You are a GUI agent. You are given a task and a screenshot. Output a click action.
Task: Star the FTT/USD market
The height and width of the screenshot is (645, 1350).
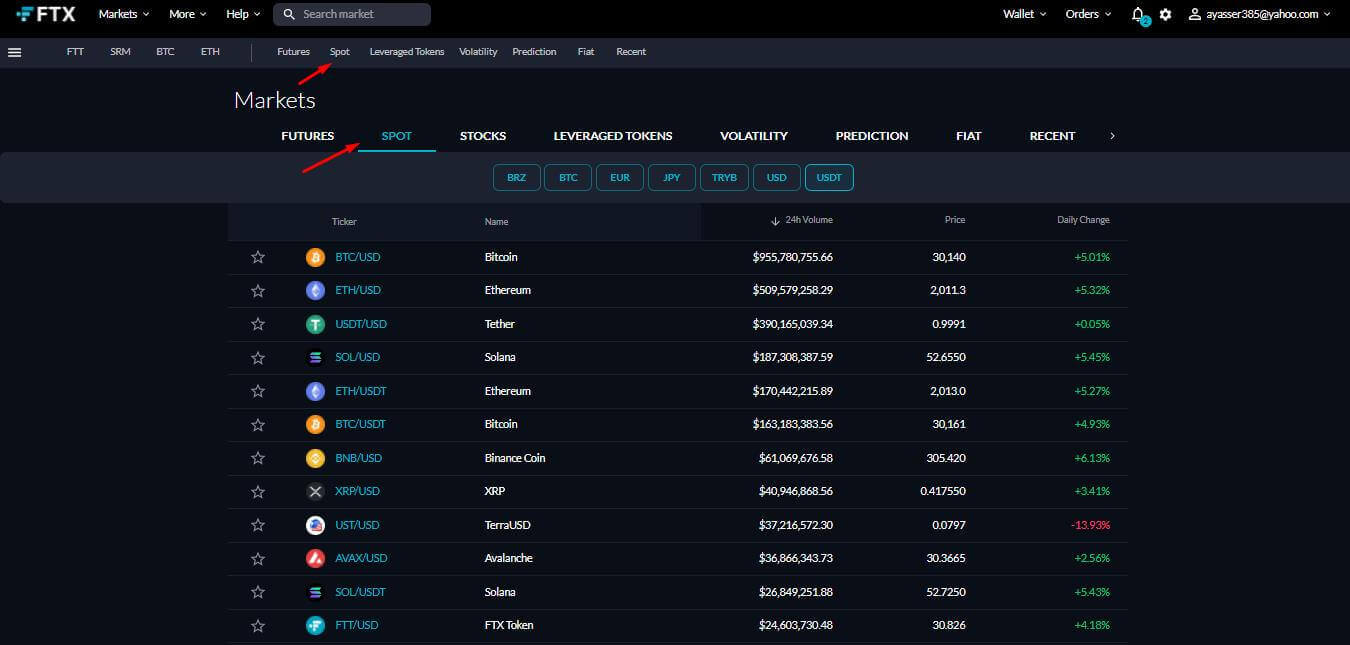click(258, 625)
